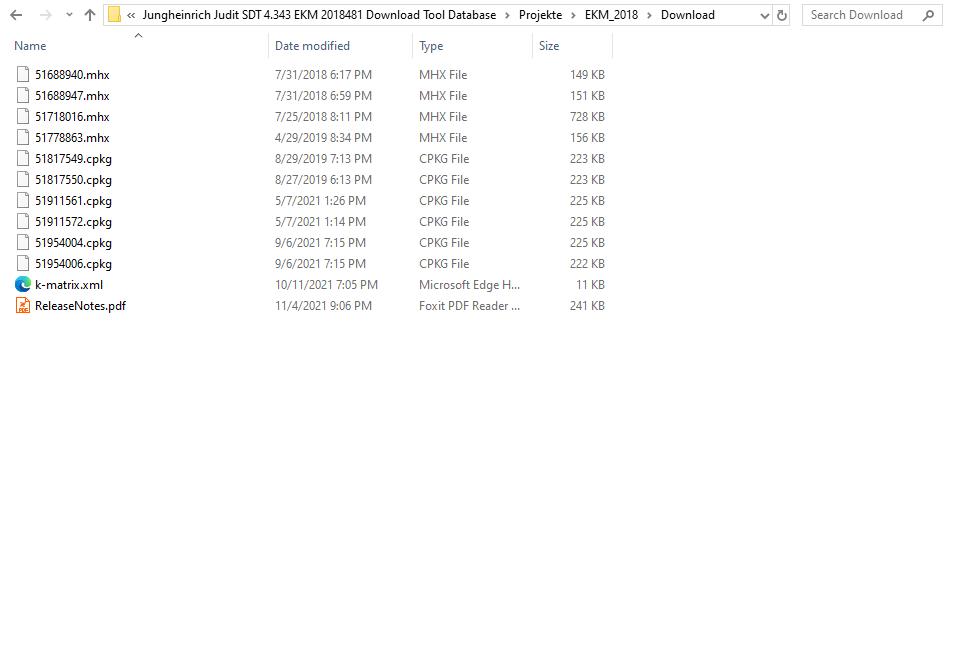Open the recent locations dropdown beside Back
Screen dimensions: 955x665
(68, 14)
